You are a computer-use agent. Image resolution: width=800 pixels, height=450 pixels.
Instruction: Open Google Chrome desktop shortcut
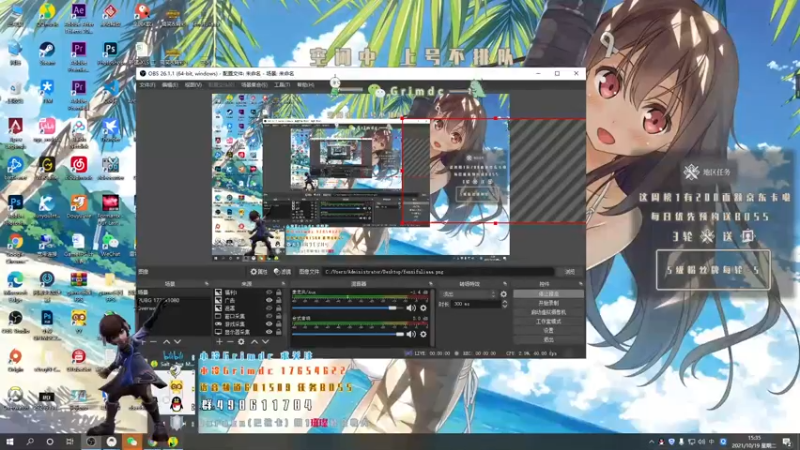[x=15, y=247]
